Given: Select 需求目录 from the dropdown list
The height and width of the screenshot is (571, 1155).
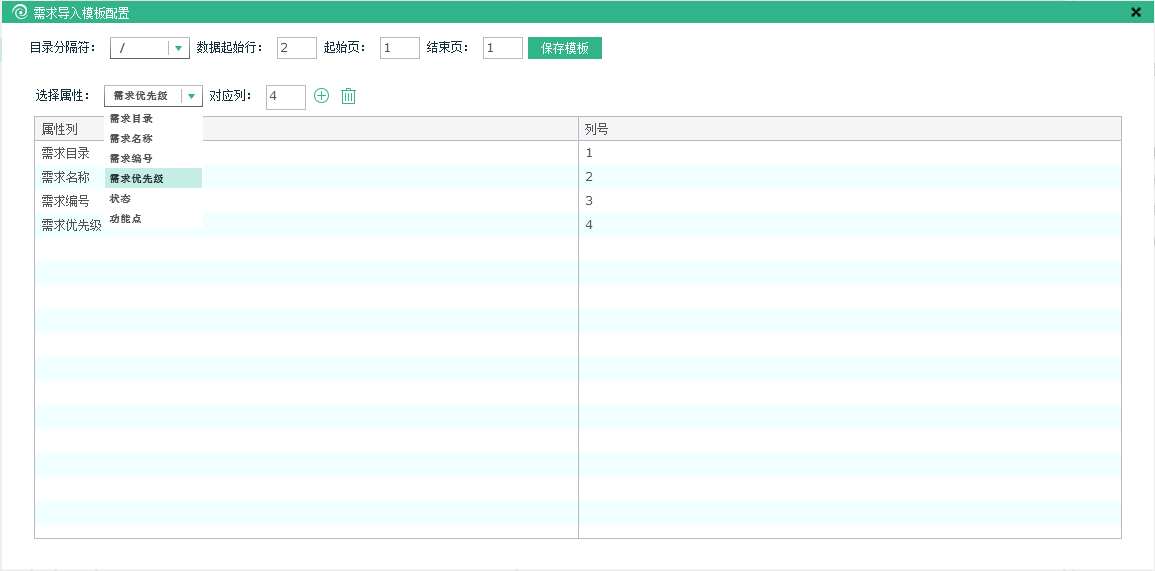Looking at the screenshot, I should point(131,119).
